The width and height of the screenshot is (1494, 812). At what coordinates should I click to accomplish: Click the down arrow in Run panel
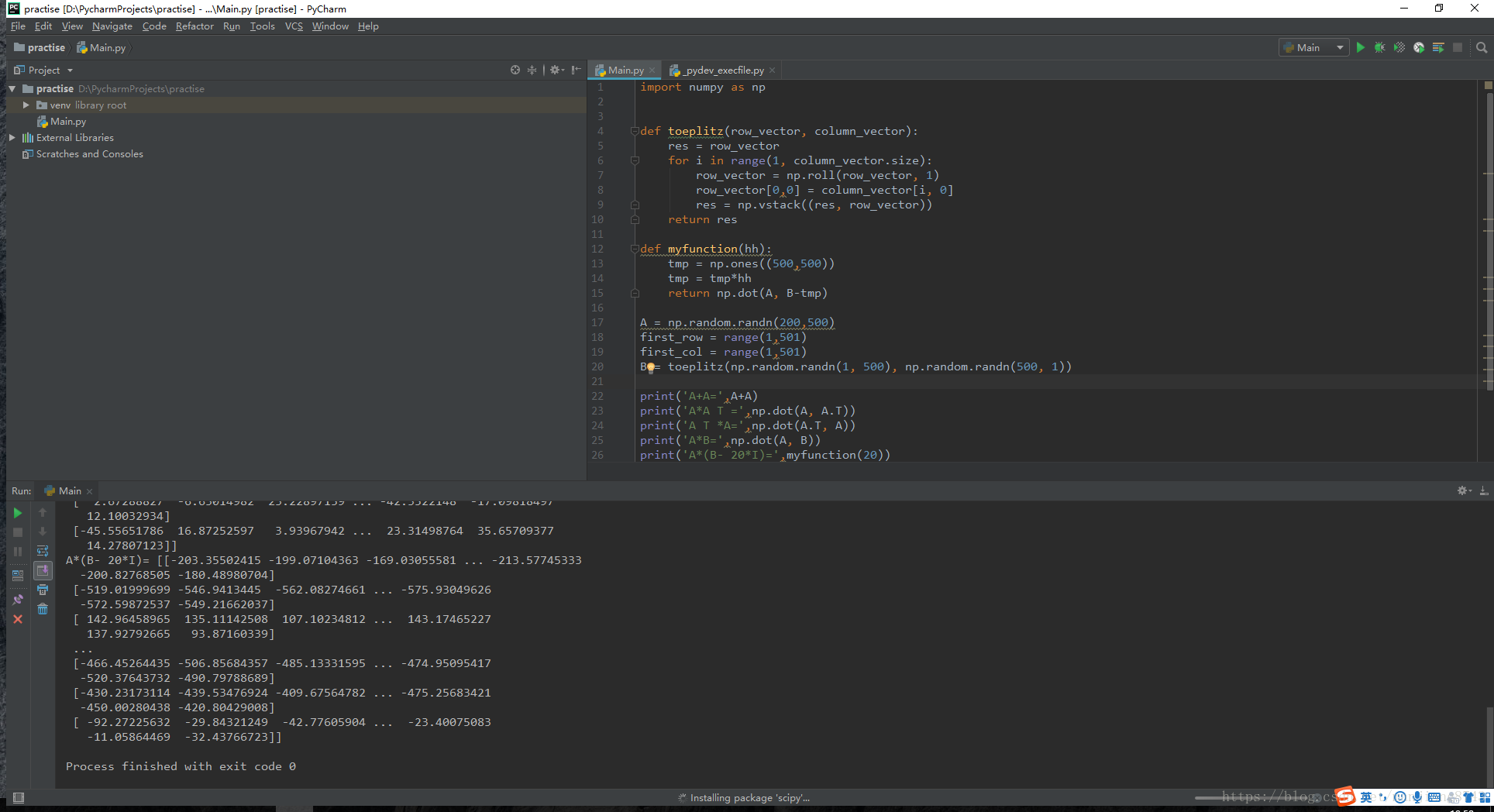pos(43,532)
